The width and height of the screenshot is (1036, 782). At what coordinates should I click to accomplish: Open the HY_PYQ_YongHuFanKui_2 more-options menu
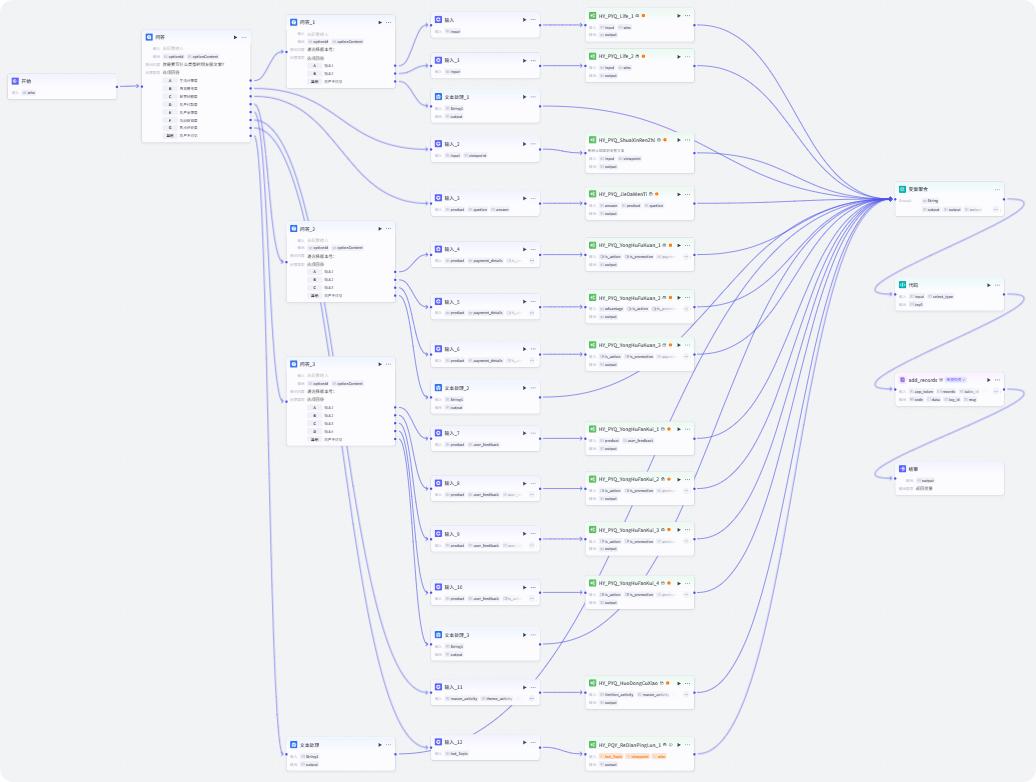[x=687, y=480]
